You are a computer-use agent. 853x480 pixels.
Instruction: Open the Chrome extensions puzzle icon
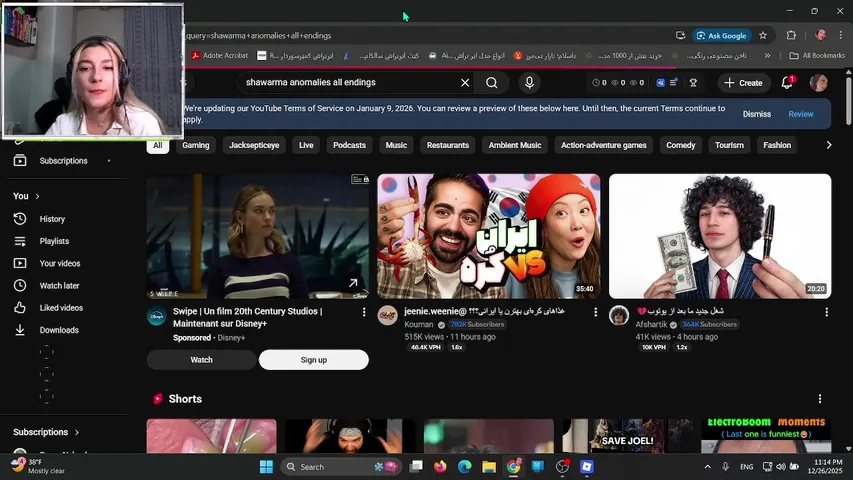click(791, 35)
